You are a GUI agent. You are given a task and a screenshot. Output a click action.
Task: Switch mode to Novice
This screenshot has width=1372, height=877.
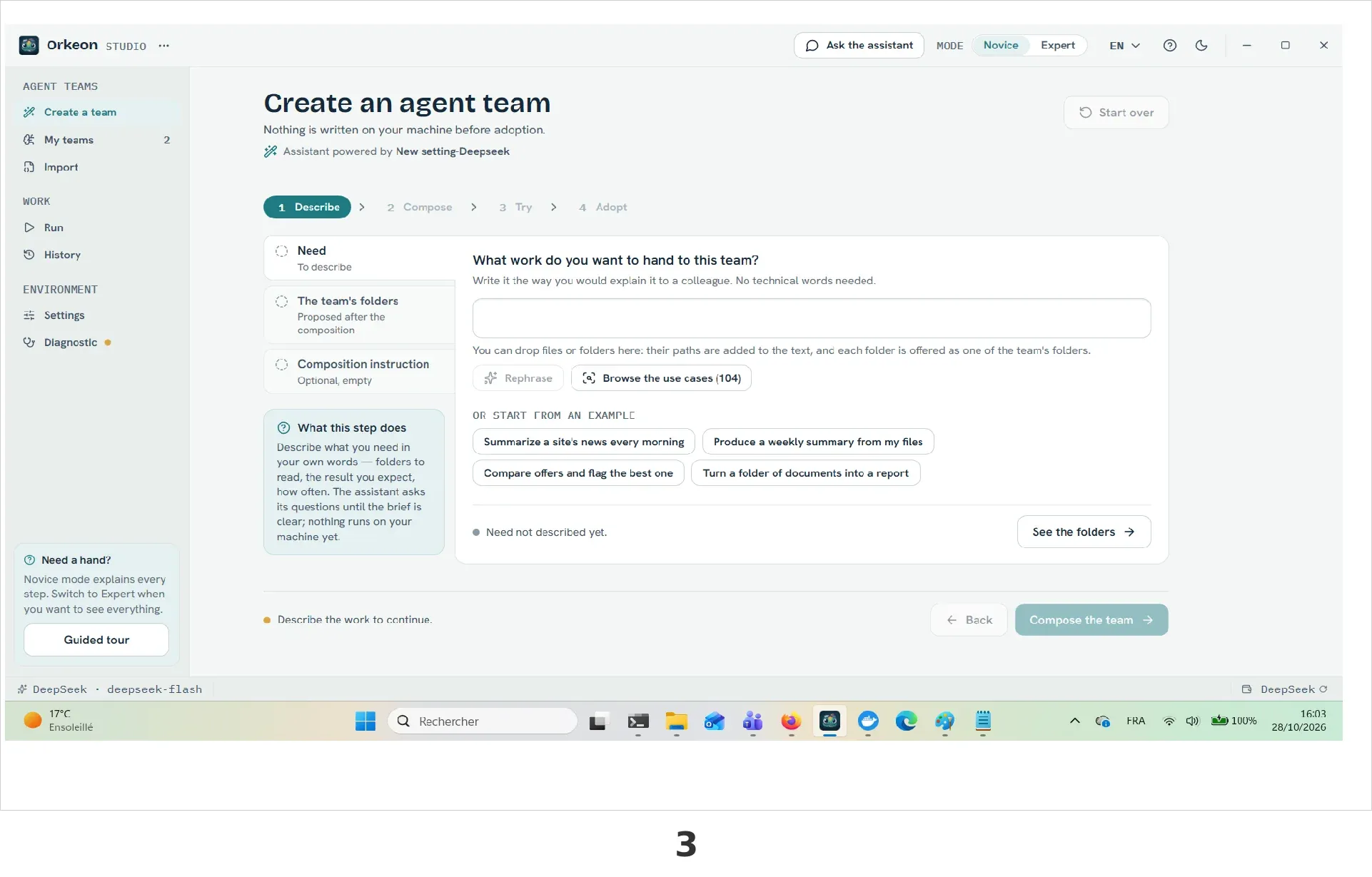click(1000, 45)
